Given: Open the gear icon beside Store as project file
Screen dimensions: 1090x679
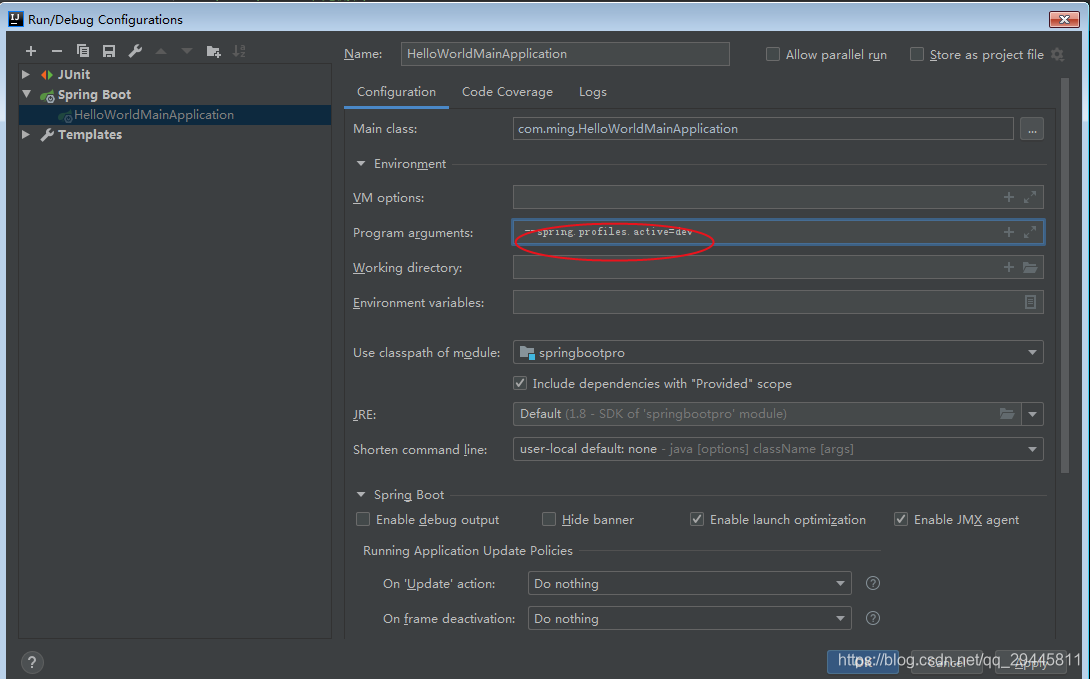Looking at the screenshot, I should click(1057, 54).
